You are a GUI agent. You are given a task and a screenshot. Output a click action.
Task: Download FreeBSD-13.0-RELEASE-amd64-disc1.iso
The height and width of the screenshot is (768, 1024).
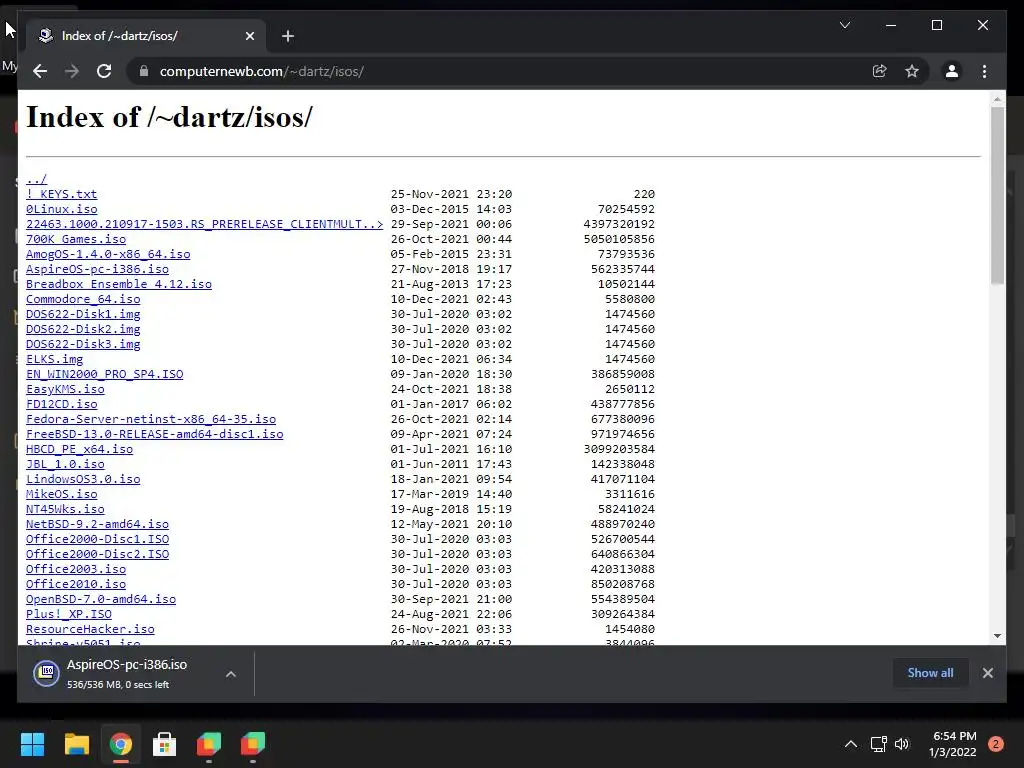[x=155, y=434]
